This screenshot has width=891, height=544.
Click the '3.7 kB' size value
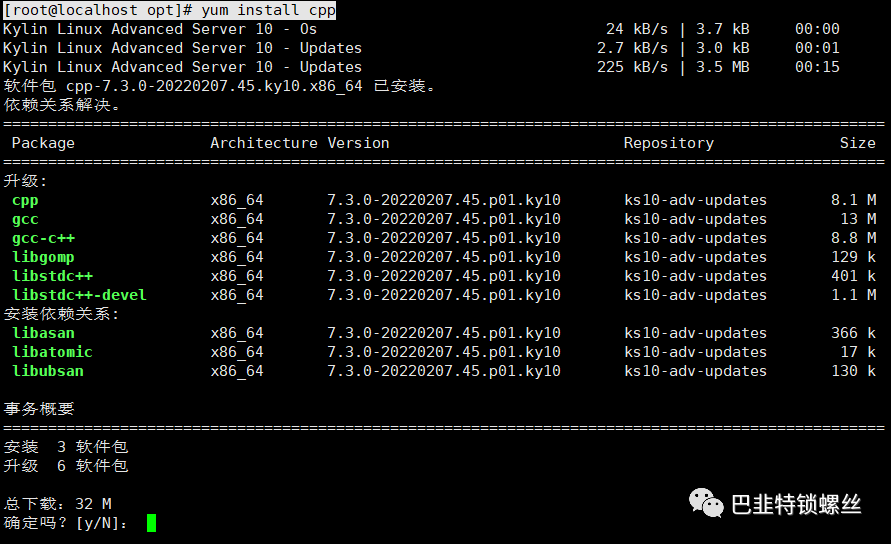pyautogui.click(x=722, y=29)
